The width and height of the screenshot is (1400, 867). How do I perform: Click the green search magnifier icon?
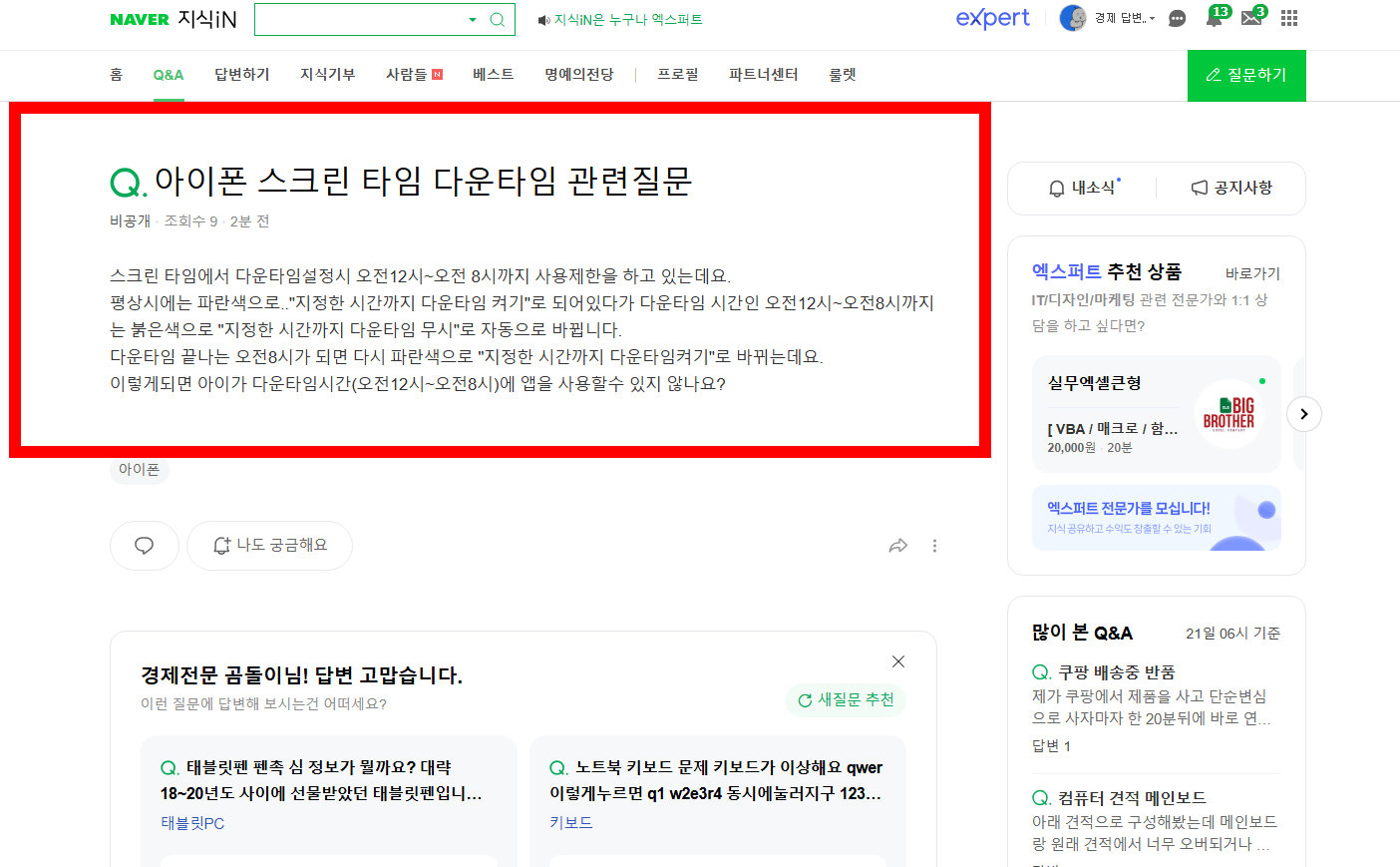[498, 19]
